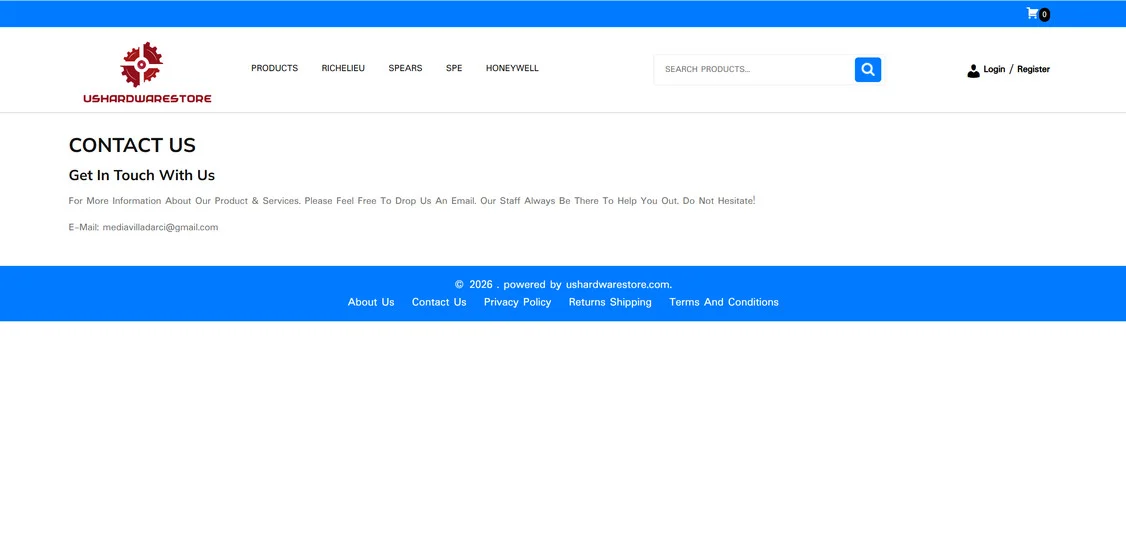Click the mediavilladarci@gmail.com email text
This screenshot has height=545, width=1126.
click(160, 227)
